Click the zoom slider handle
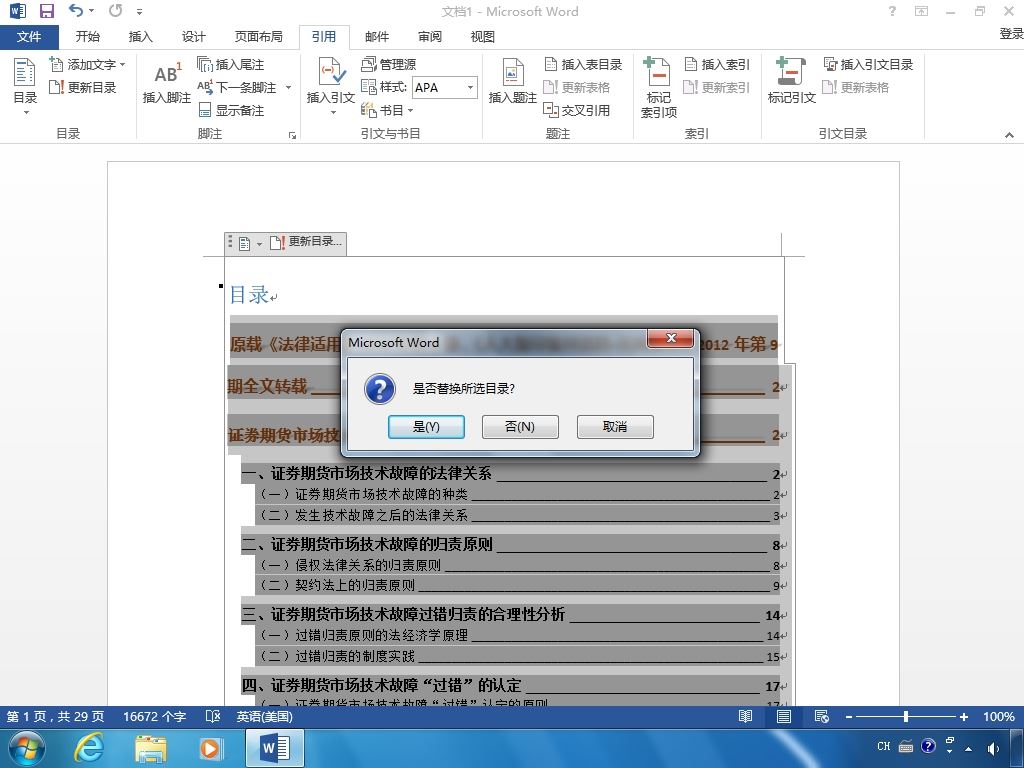 coord(906,716)
